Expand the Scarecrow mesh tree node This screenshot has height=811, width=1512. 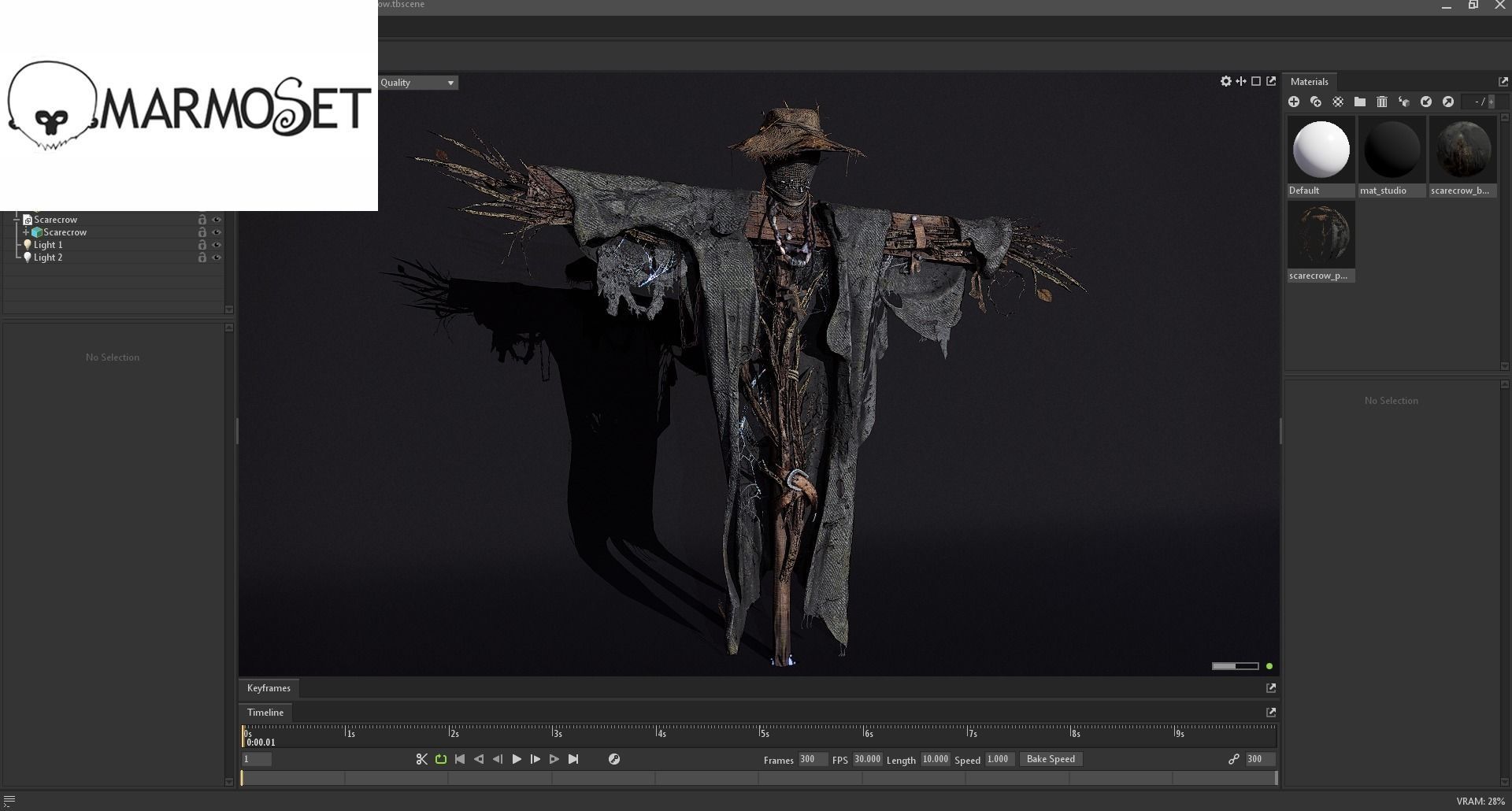pos(25,232)
